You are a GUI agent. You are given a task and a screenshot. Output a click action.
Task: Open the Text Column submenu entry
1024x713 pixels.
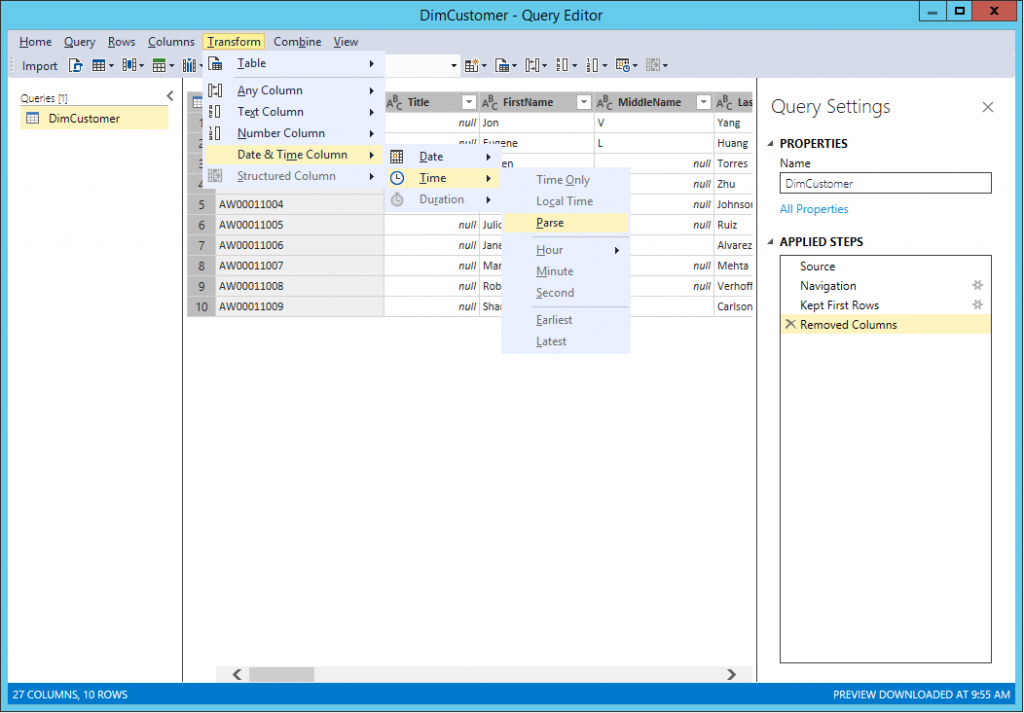294,112
